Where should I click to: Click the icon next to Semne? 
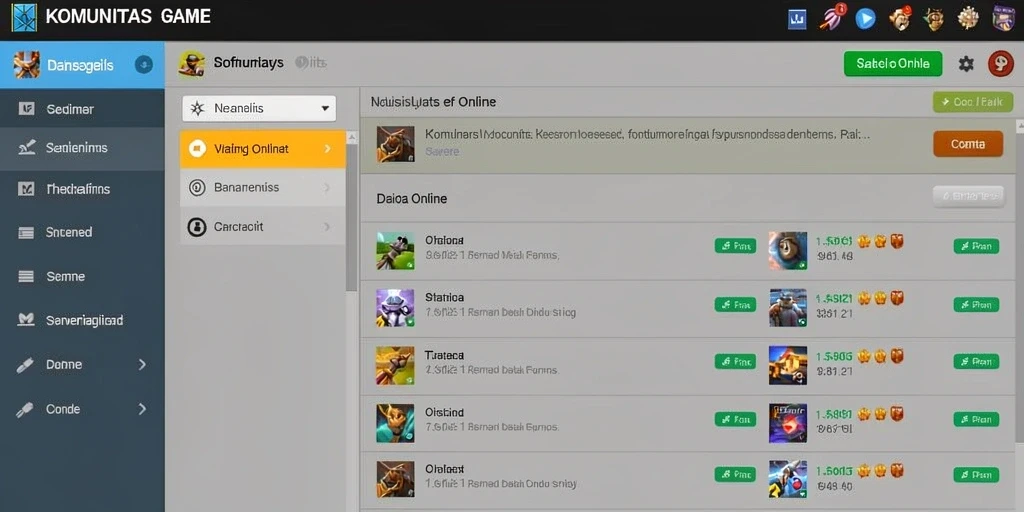[x=26, y=276]
